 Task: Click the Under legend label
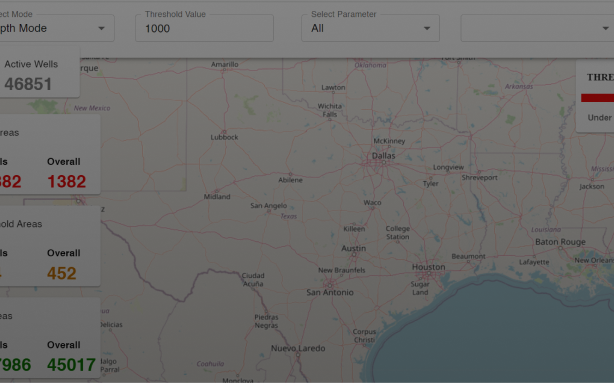(600, 117)
